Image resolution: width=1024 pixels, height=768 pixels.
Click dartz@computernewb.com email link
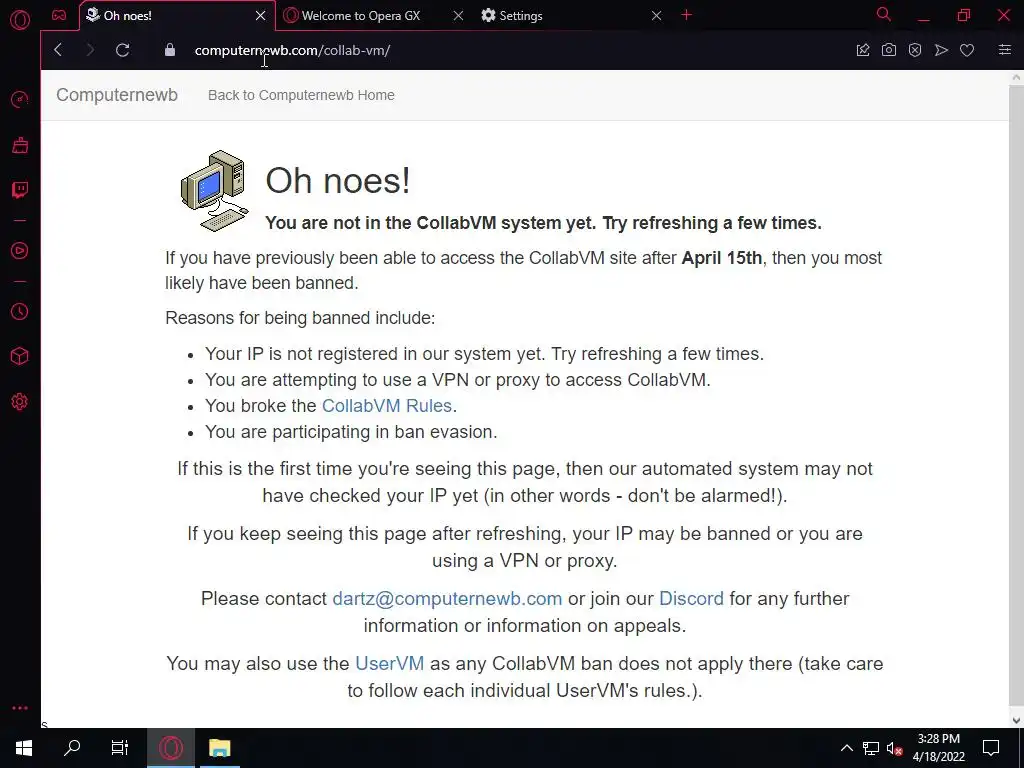point(447,599)
